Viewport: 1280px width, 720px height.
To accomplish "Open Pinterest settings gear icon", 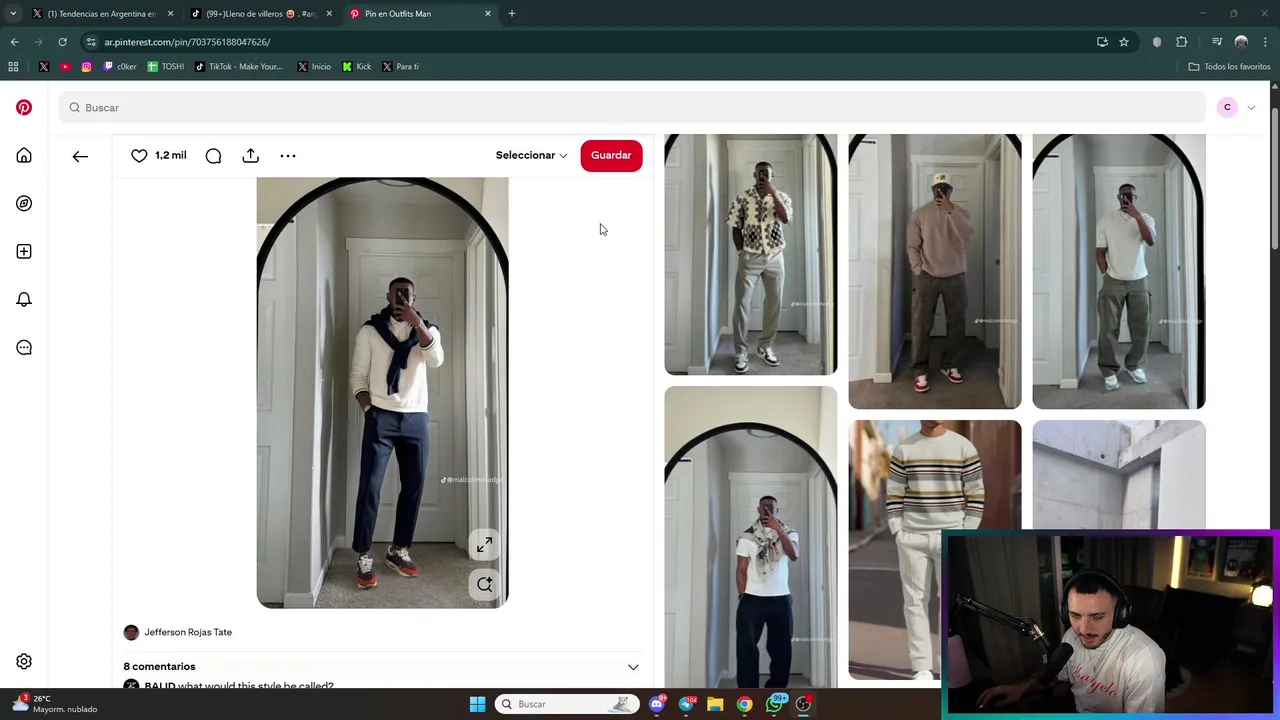I will pos(24,661).
